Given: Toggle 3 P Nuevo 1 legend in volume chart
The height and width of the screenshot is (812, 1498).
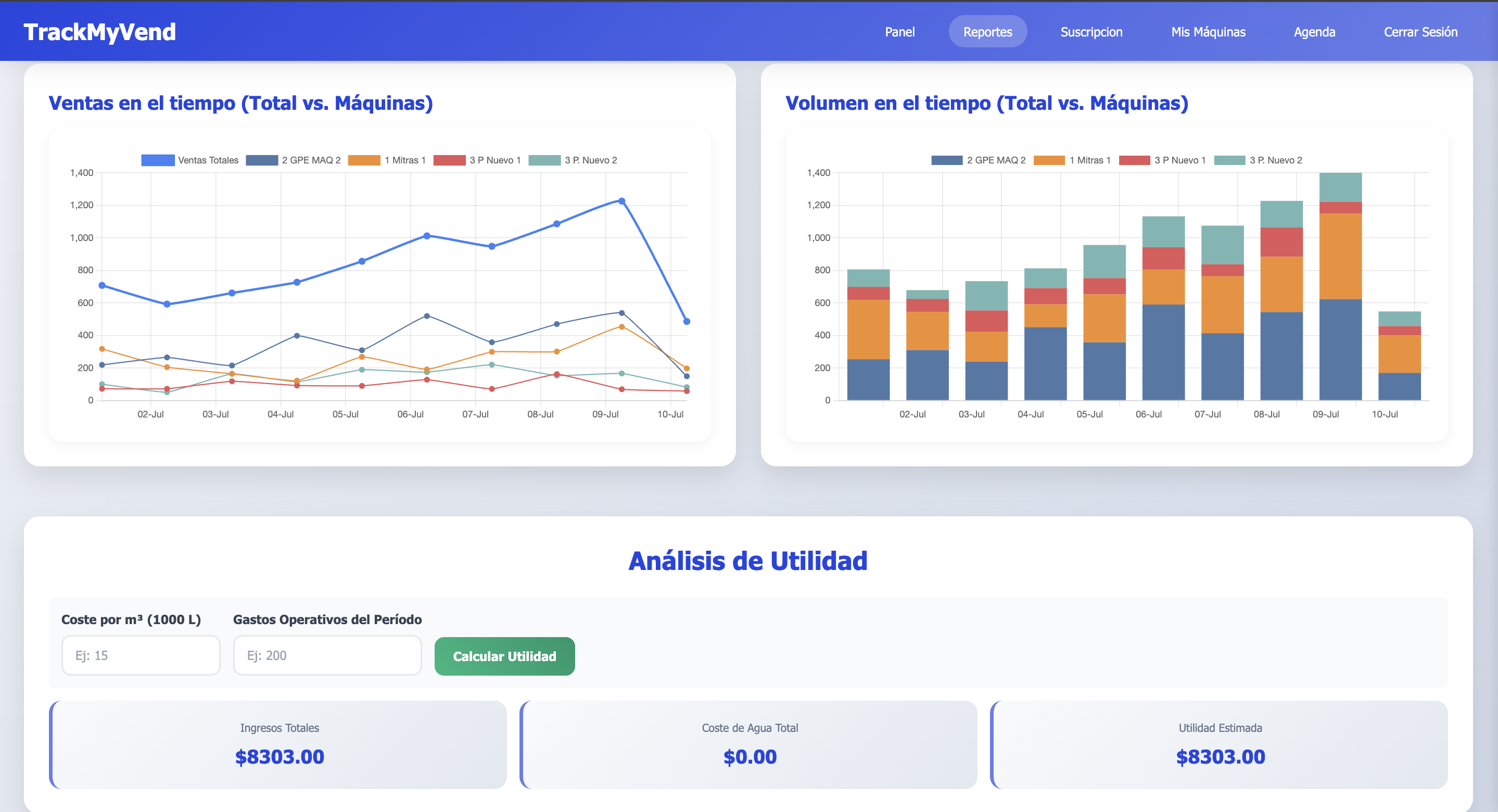Looking at the screenshot, I should pos(1162,160).
